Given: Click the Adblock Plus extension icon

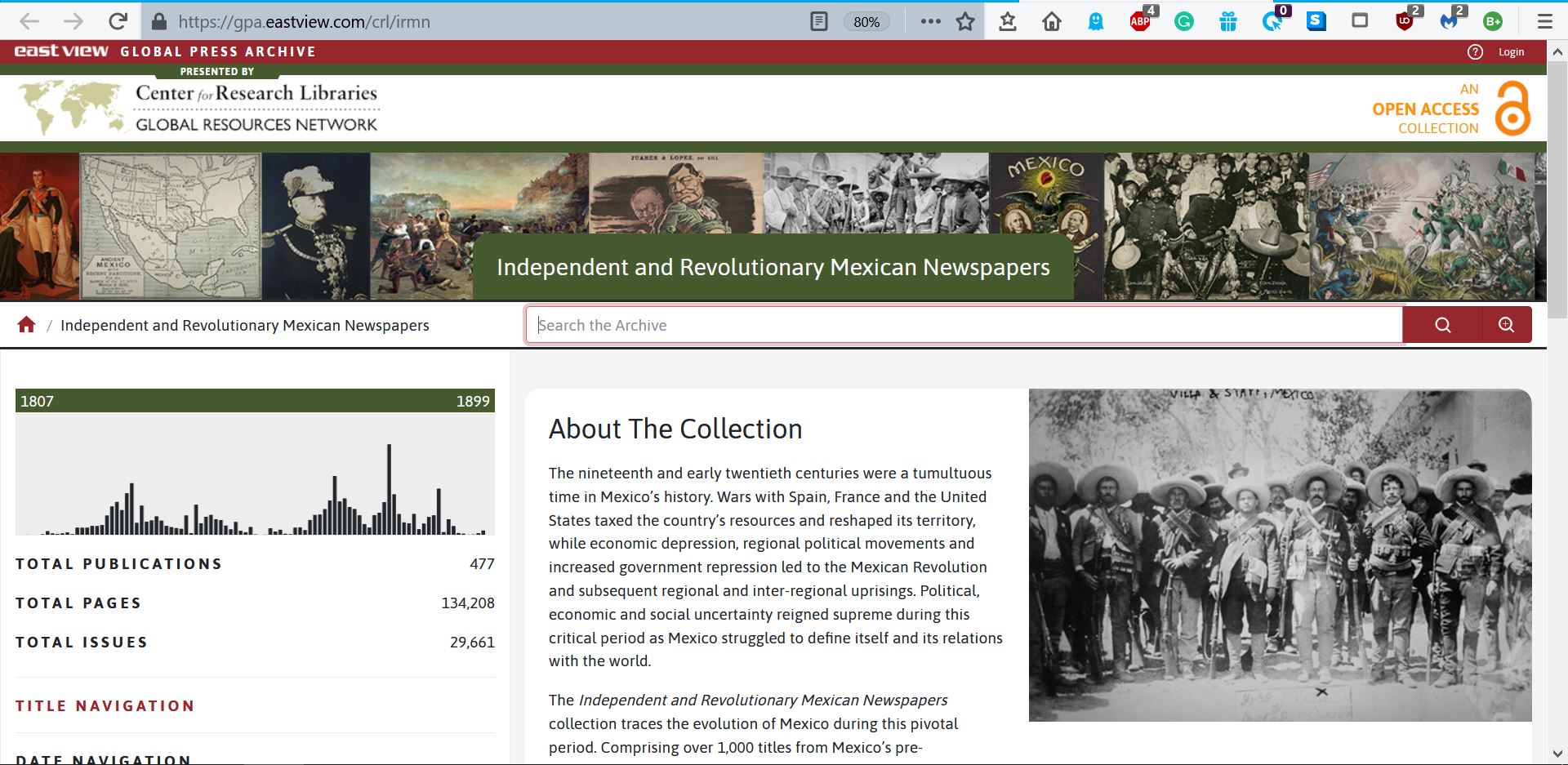Looking at the screenshot, I should [x=1140, y=21].
